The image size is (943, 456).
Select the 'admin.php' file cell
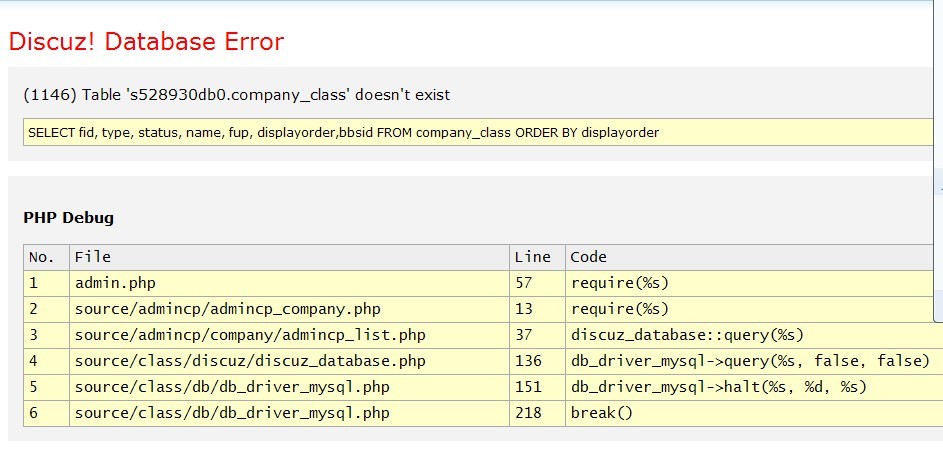(289, 283)
